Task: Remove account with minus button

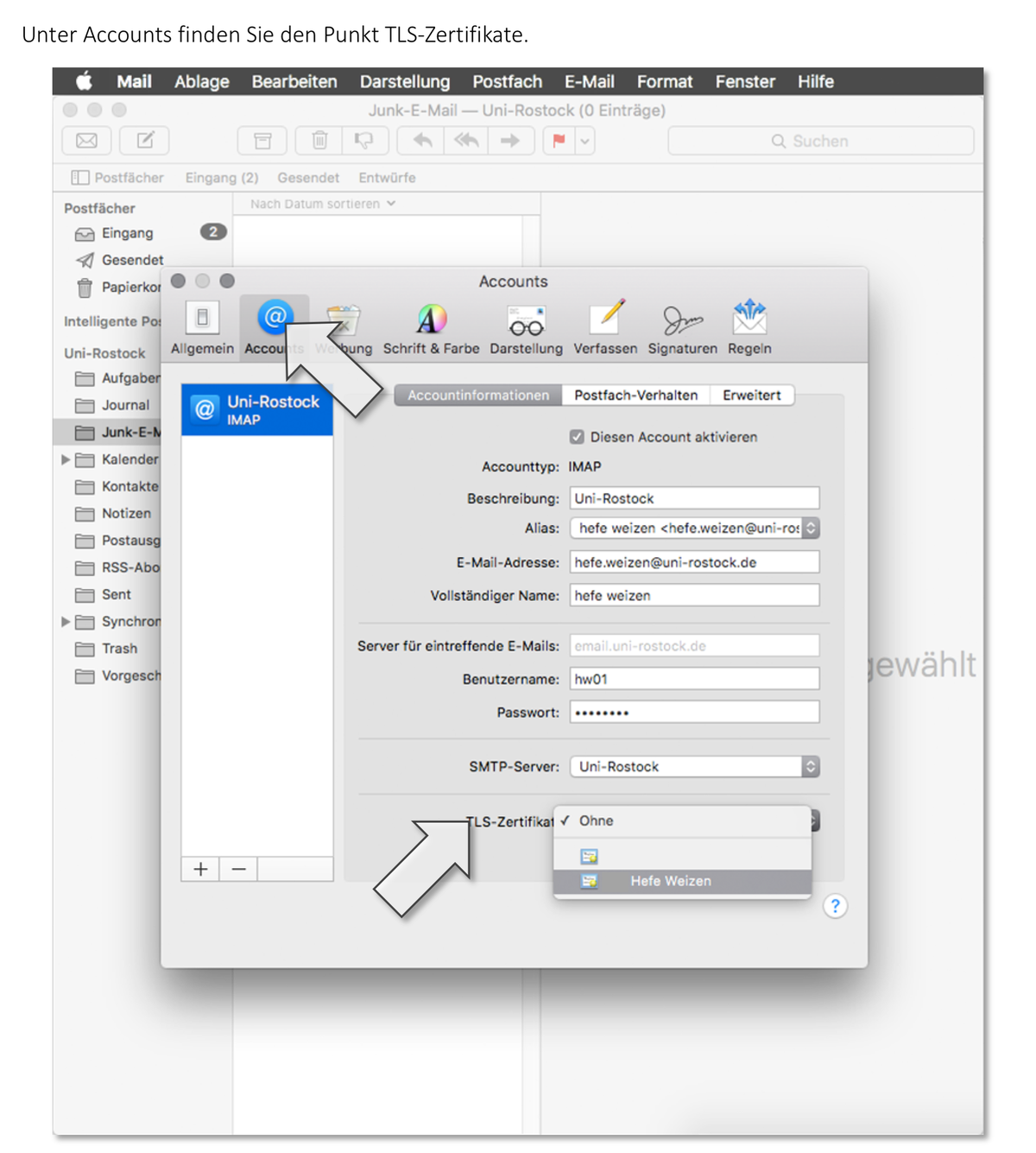Action: coord(239,869)
